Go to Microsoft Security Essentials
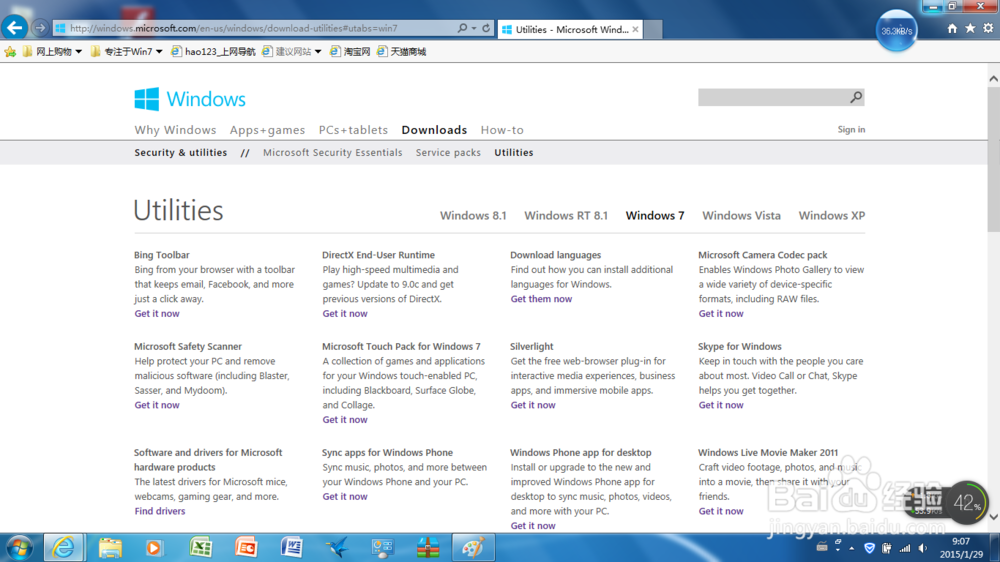Screen dimensions: 1000x562 pos(332,152)
